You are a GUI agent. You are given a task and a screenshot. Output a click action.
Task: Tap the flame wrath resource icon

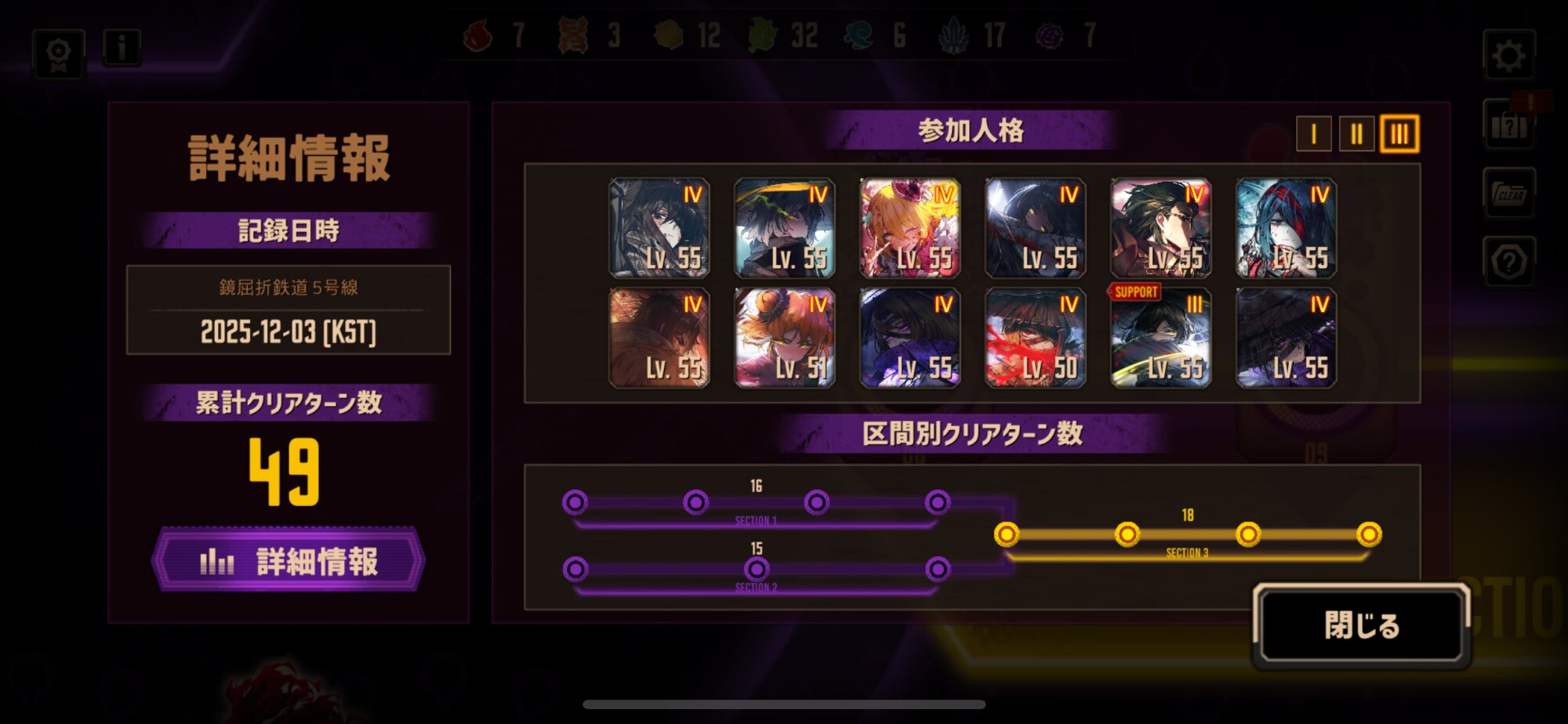(x=477, y=36)
